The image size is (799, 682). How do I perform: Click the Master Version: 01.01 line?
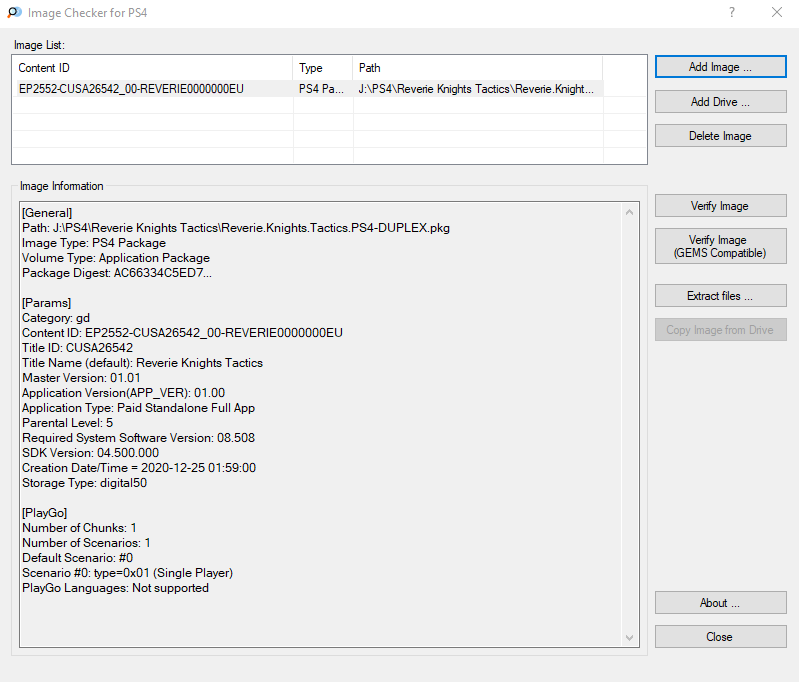tap(81, 378)
